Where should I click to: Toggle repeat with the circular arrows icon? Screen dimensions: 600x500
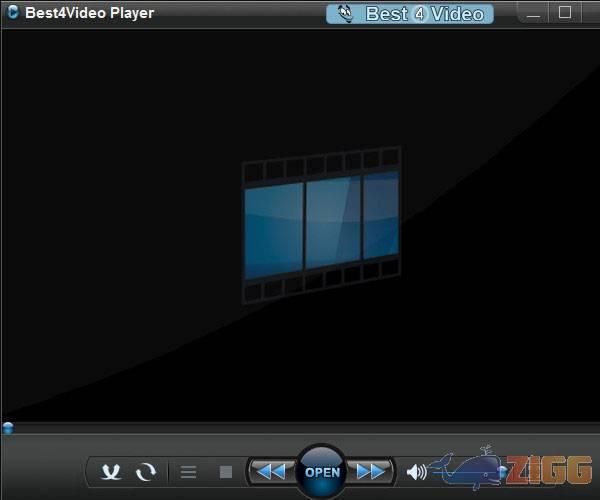pos(146,472)
